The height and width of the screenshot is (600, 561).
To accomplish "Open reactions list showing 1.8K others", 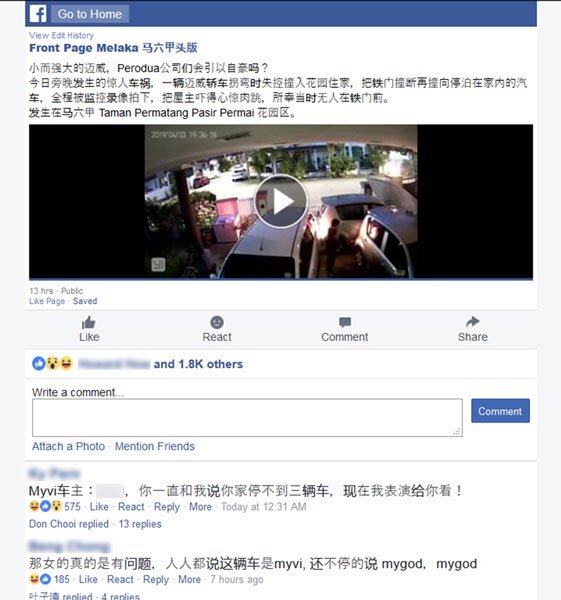I will click(198, 364).
